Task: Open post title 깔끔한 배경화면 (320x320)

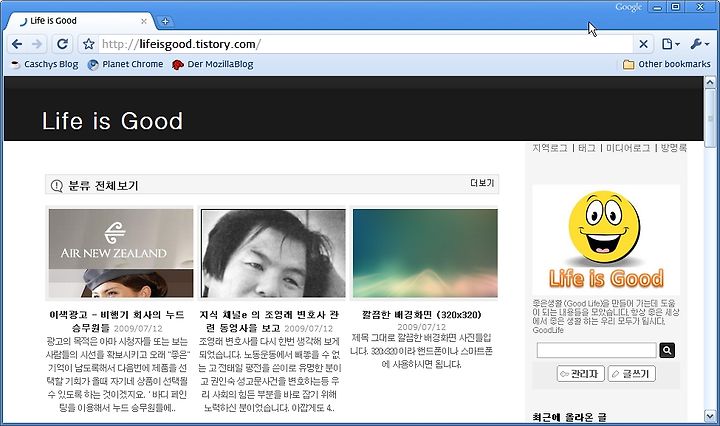Action: point(422,314)
